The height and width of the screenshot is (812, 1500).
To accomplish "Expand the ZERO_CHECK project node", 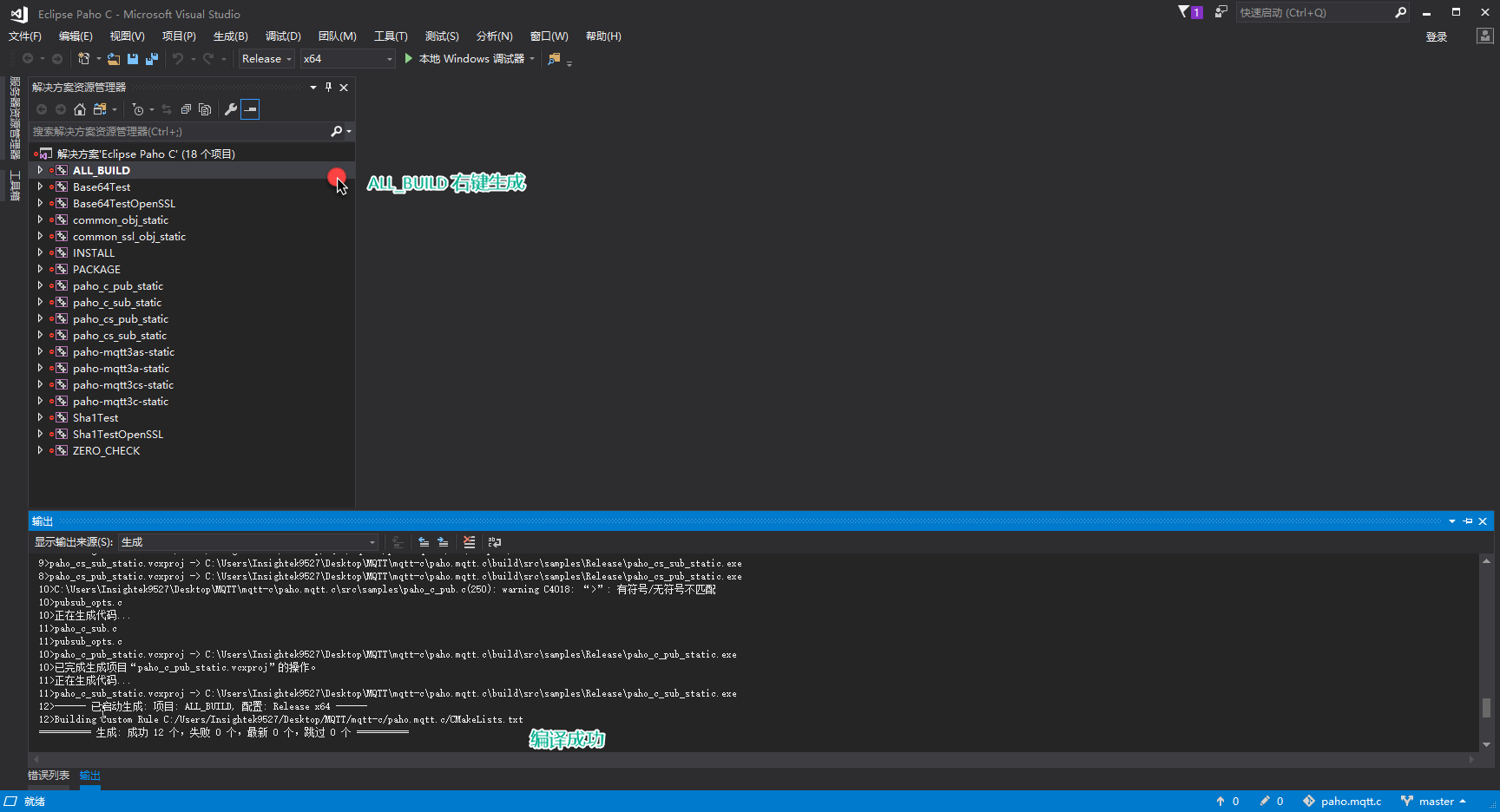I will tap(40, 450).
